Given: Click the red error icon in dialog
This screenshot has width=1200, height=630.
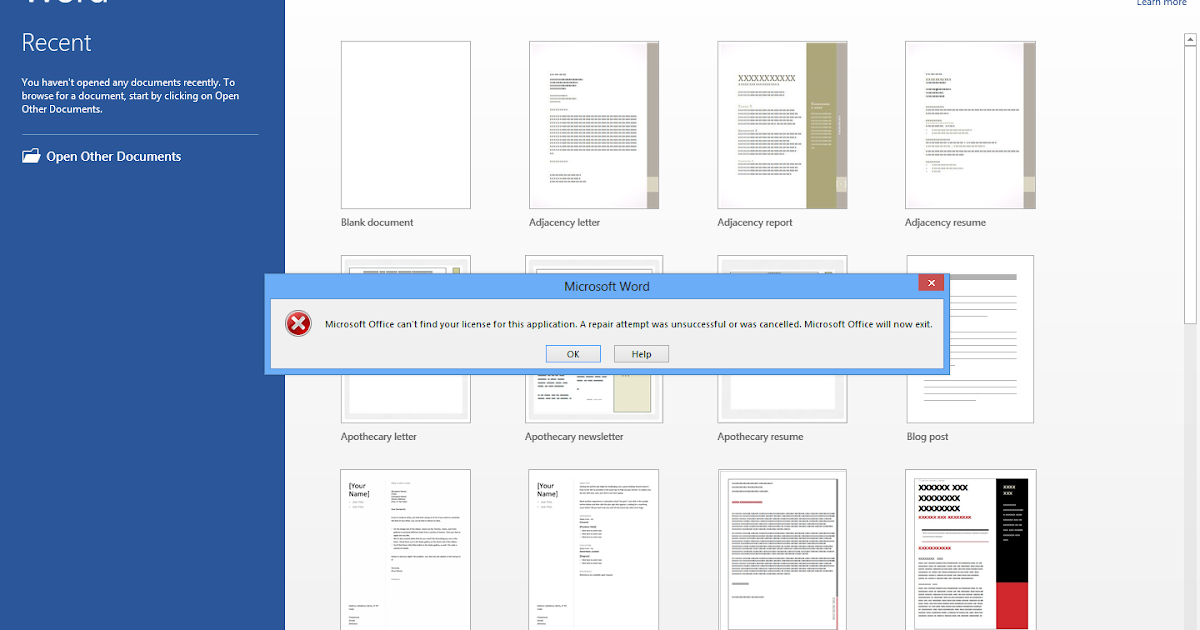Looking at the screenshot, I should coord(297,323).
